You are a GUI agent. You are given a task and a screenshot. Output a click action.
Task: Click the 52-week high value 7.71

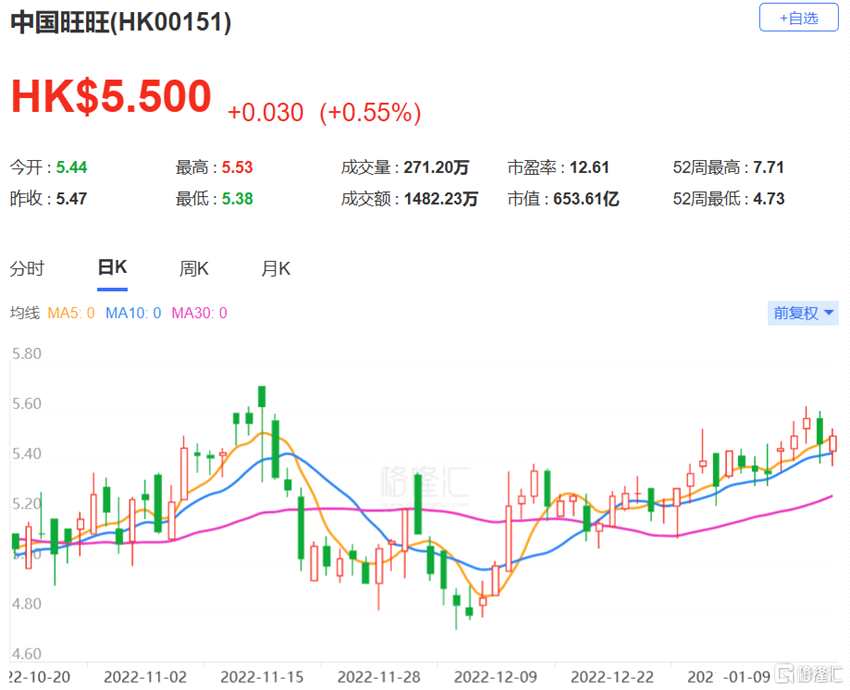click(769, 167)
